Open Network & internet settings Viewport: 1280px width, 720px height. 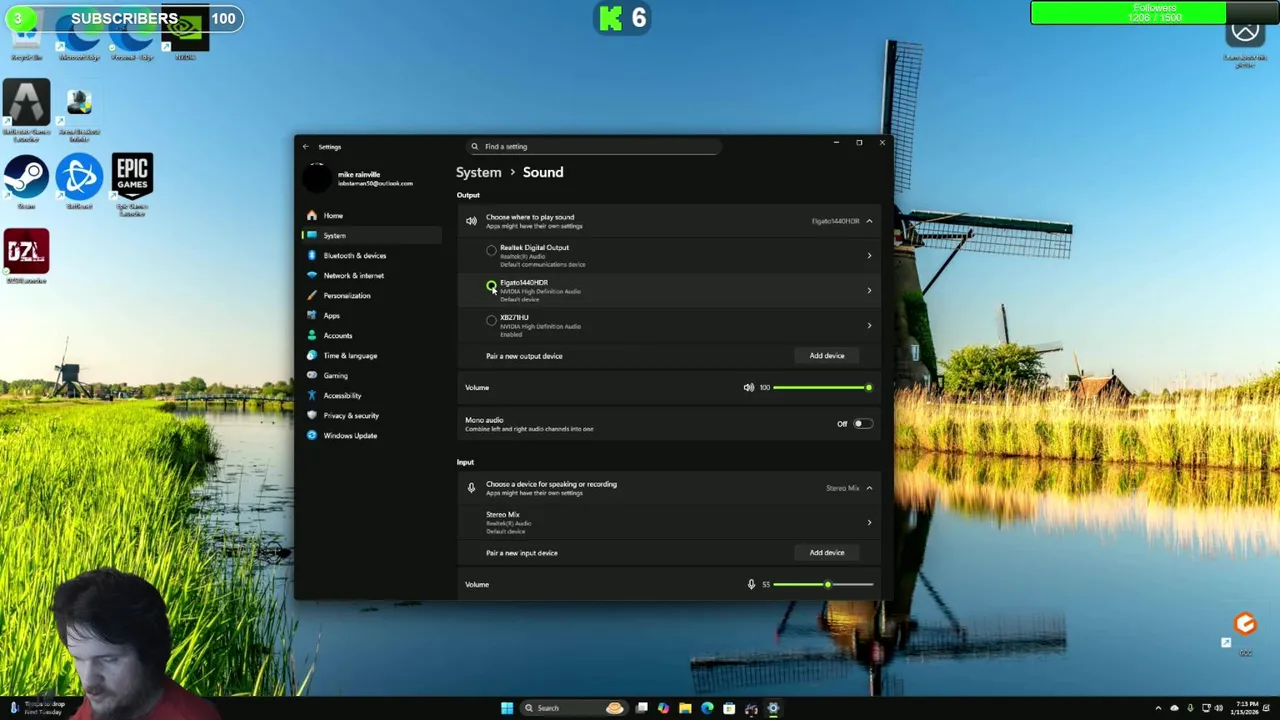click(370, 276)
